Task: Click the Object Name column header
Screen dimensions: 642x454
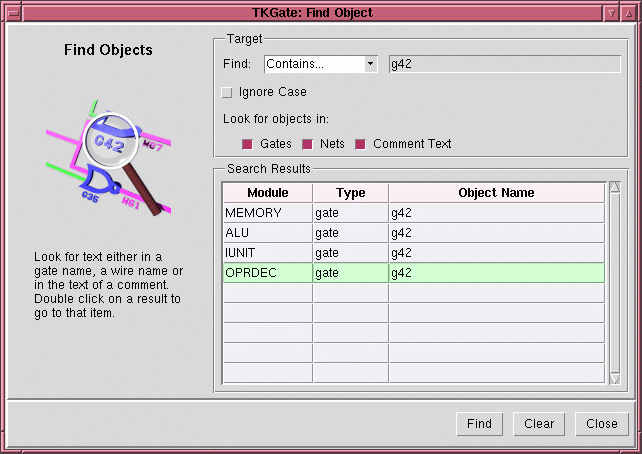Action: 496,192
